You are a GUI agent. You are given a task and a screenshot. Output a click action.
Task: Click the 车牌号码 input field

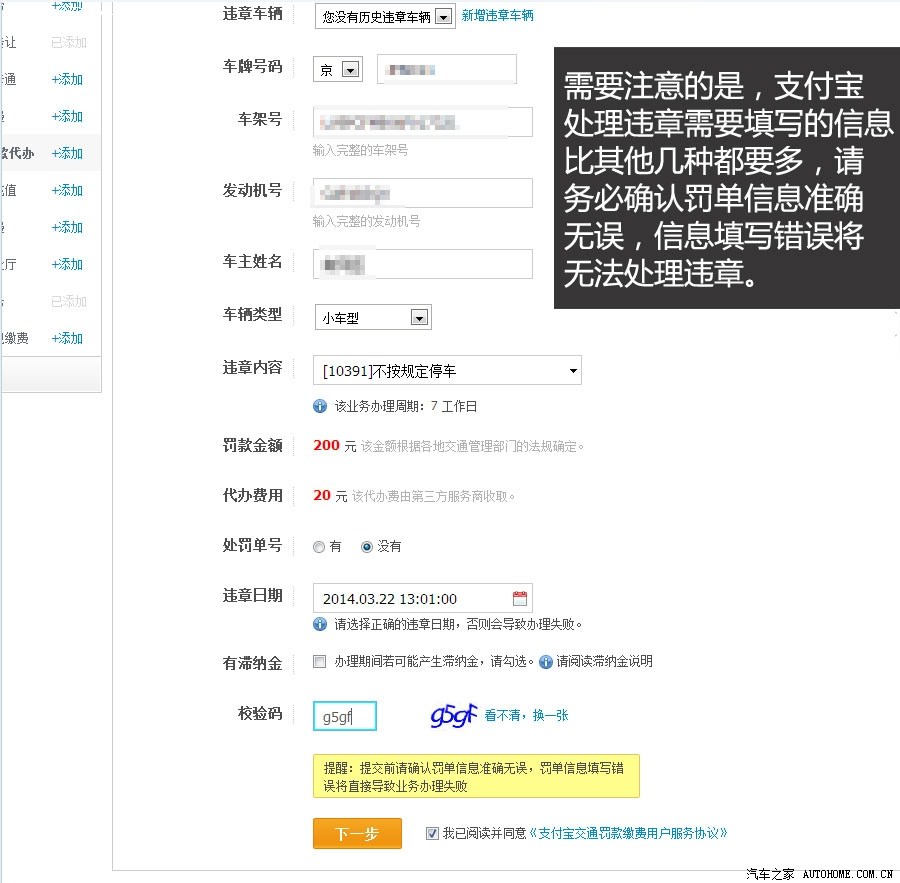click(x=447, y=69)
